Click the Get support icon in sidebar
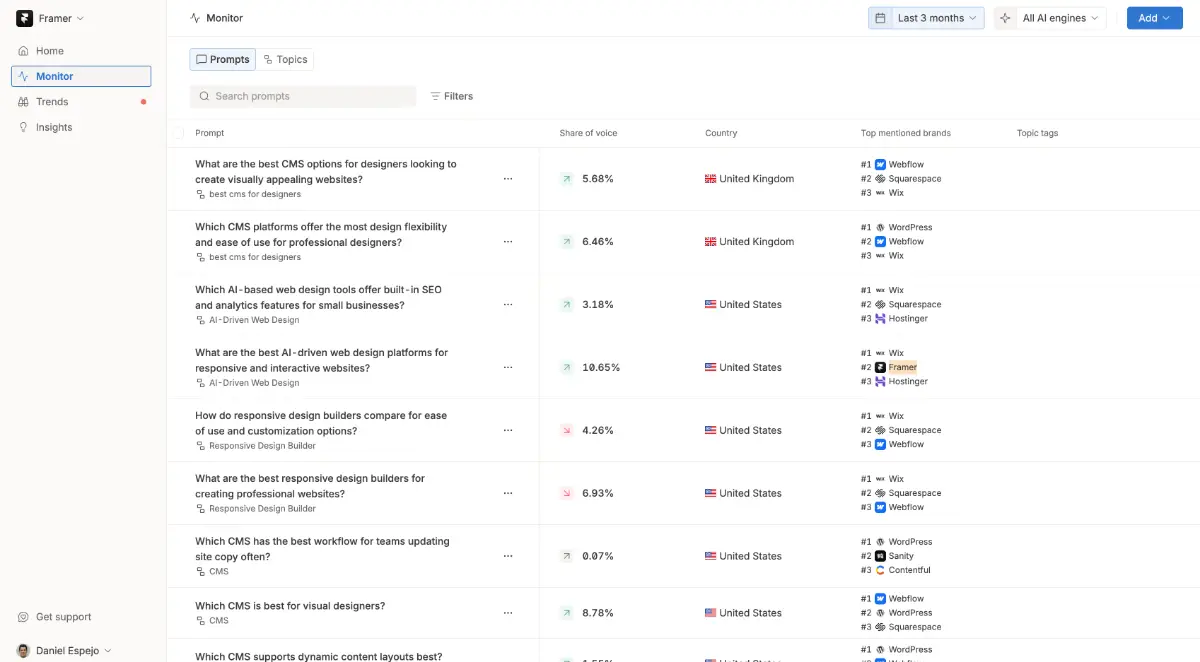 24,617
